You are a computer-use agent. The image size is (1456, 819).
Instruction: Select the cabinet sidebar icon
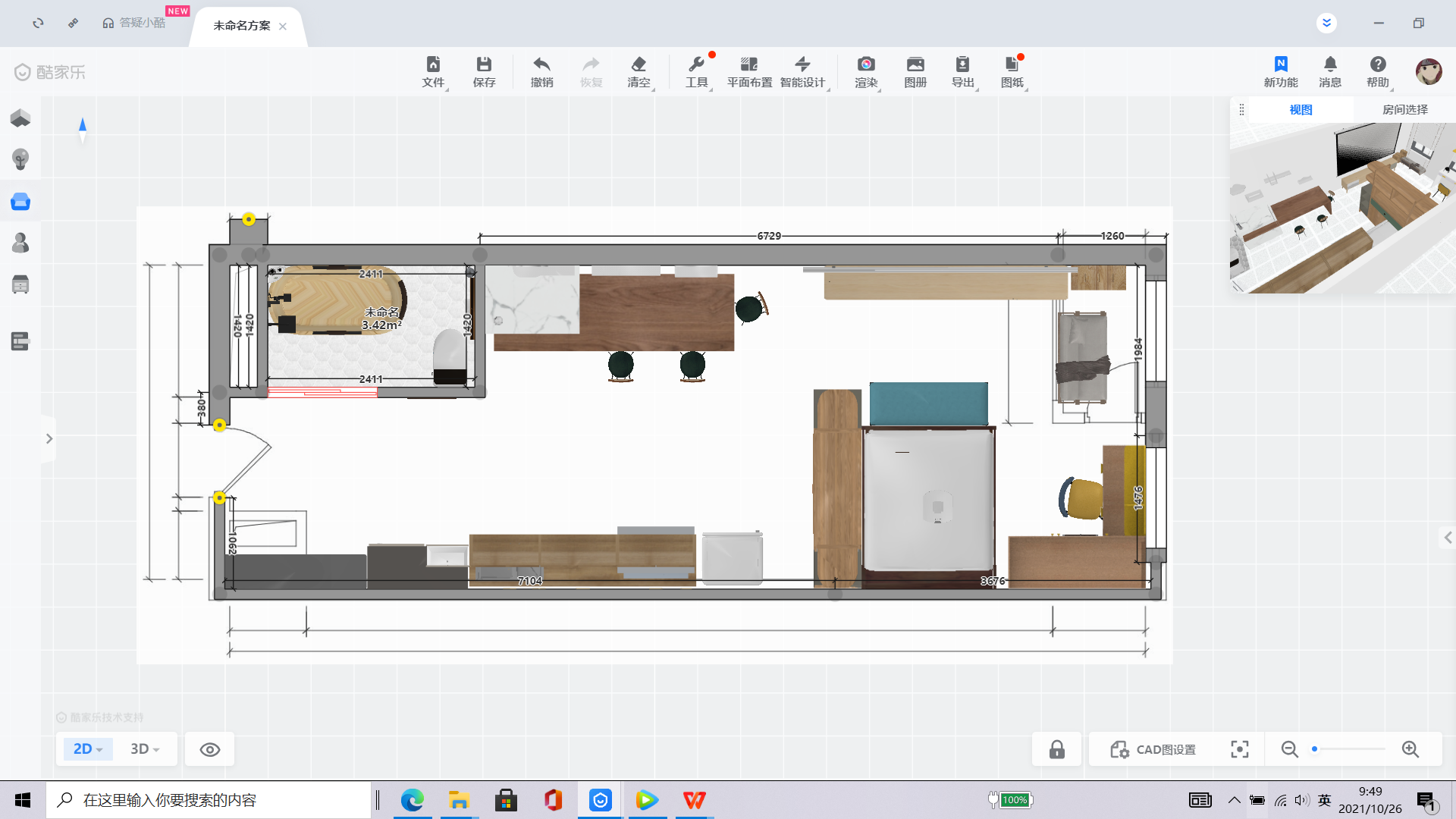(x=20, y=284)
